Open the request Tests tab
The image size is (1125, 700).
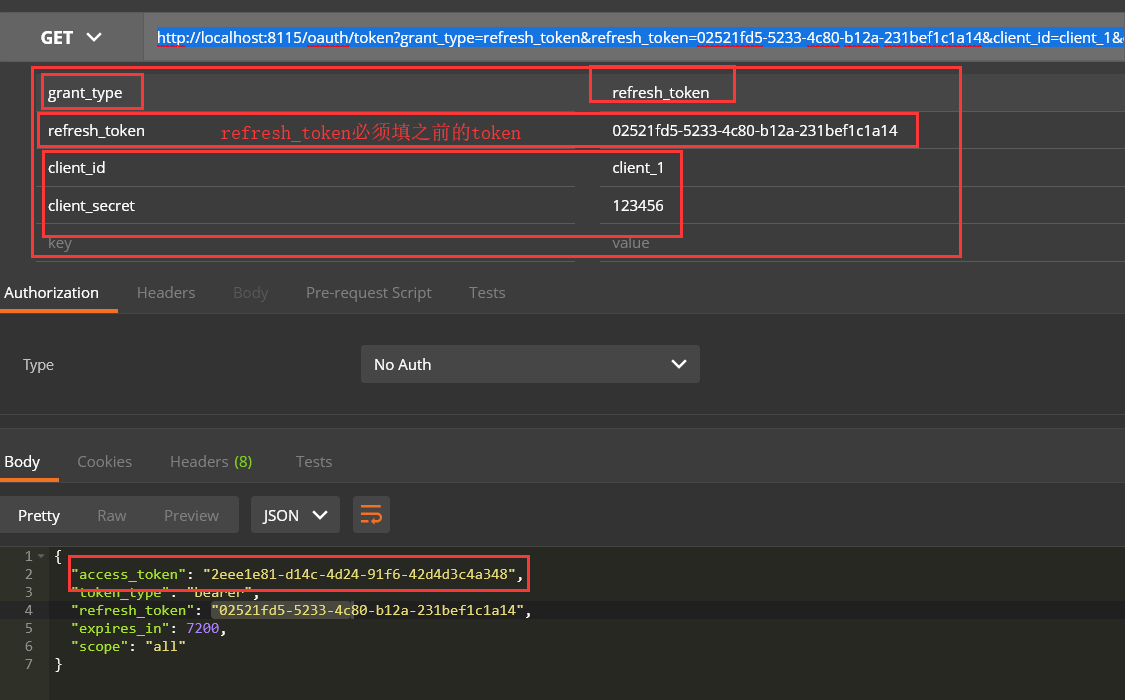pos(487,293)
